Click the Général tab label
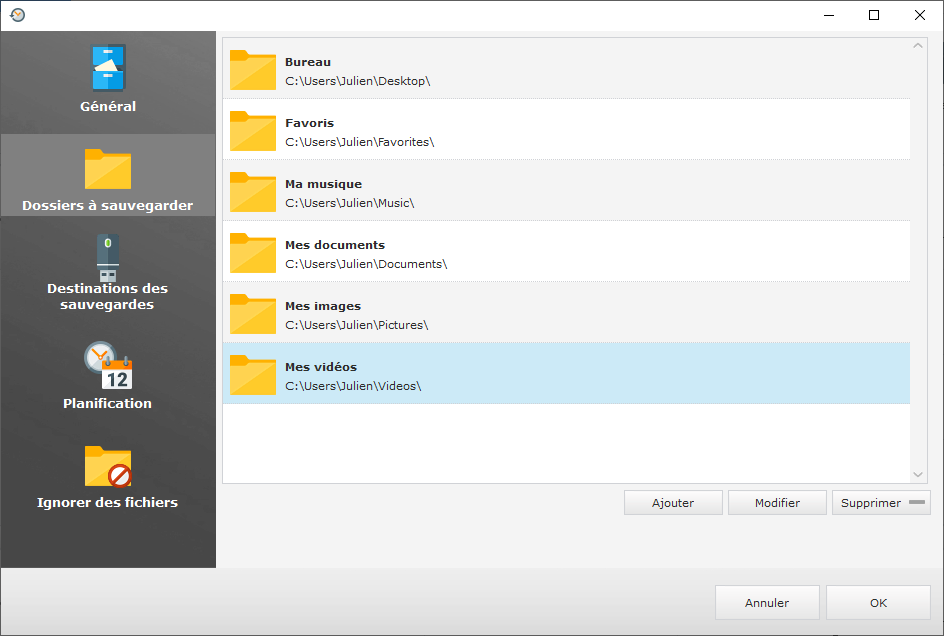Viewport: 944px width, 636px height. tap(108, 106)
